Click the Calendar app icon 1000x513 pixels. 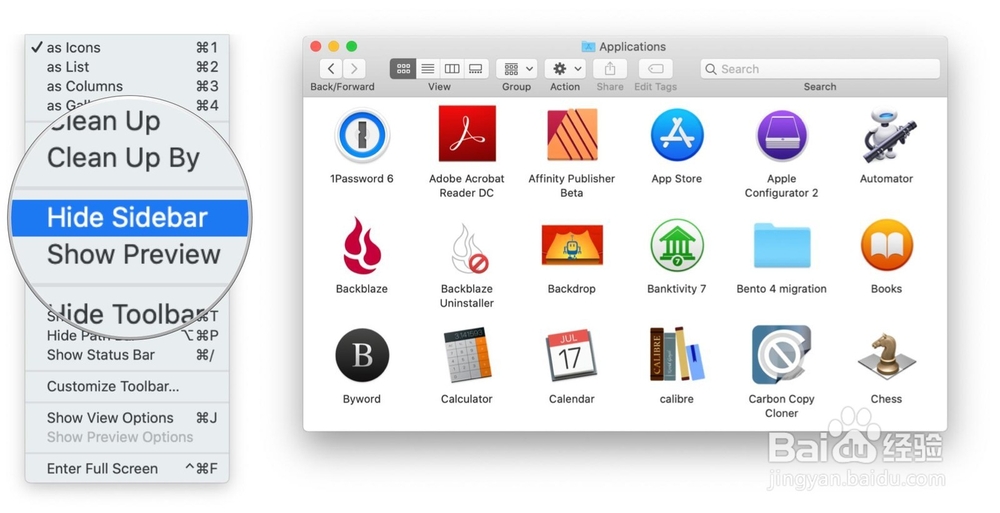pos(571,355)
